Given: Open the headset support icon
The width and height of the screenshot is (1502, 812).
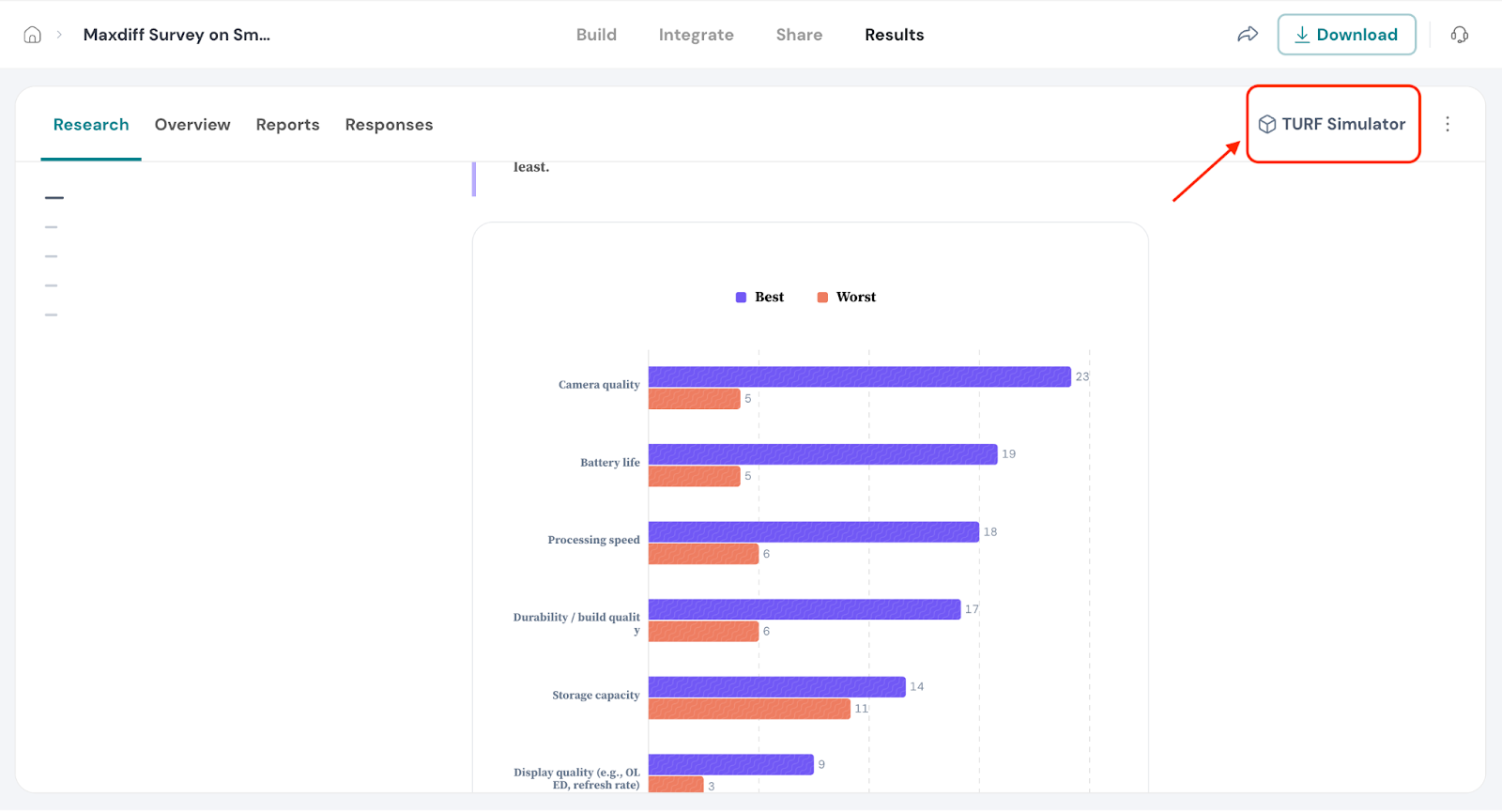Looking at the screenshot, I should click(1459, 35).
